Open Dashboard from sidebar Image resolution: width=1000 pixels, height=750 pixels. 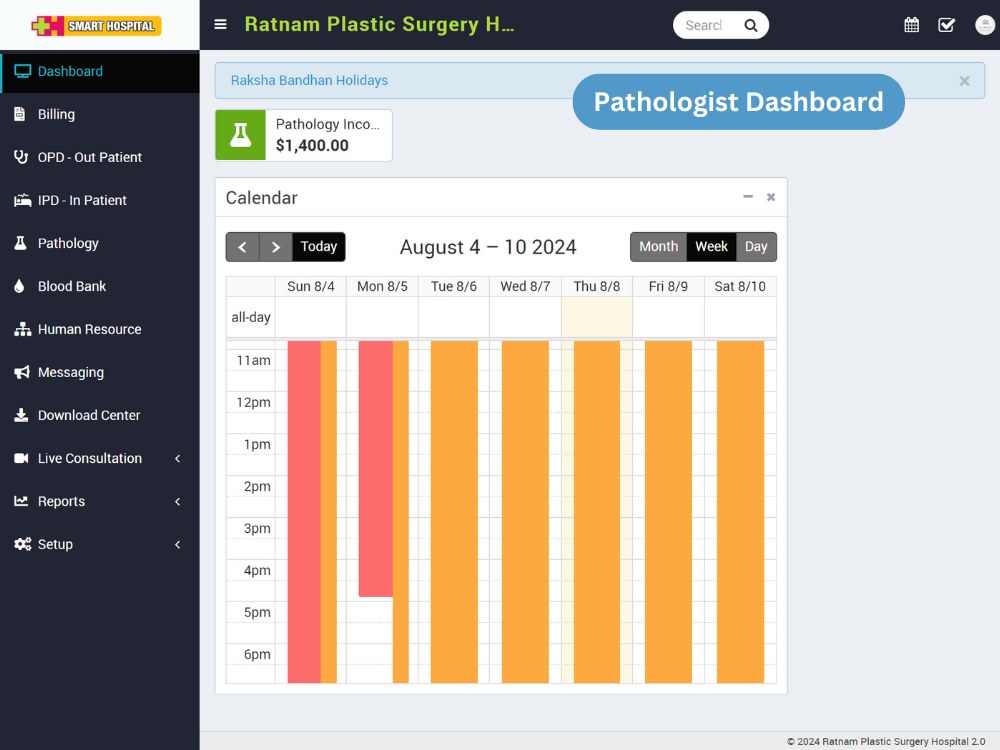click(99, 71)
